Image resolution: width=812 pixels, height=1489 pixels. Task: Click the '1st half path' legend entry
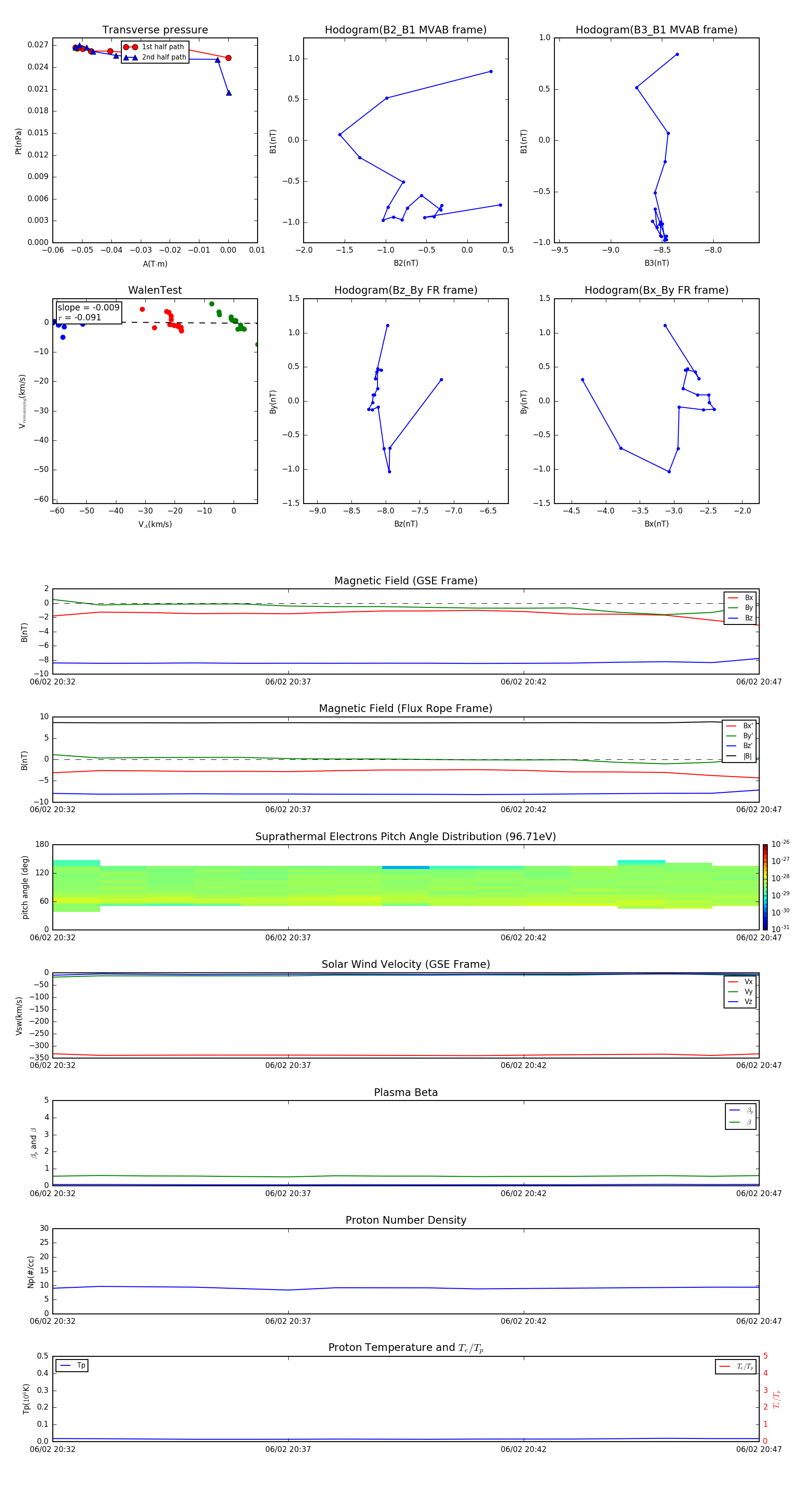click(x=154, y=47)
